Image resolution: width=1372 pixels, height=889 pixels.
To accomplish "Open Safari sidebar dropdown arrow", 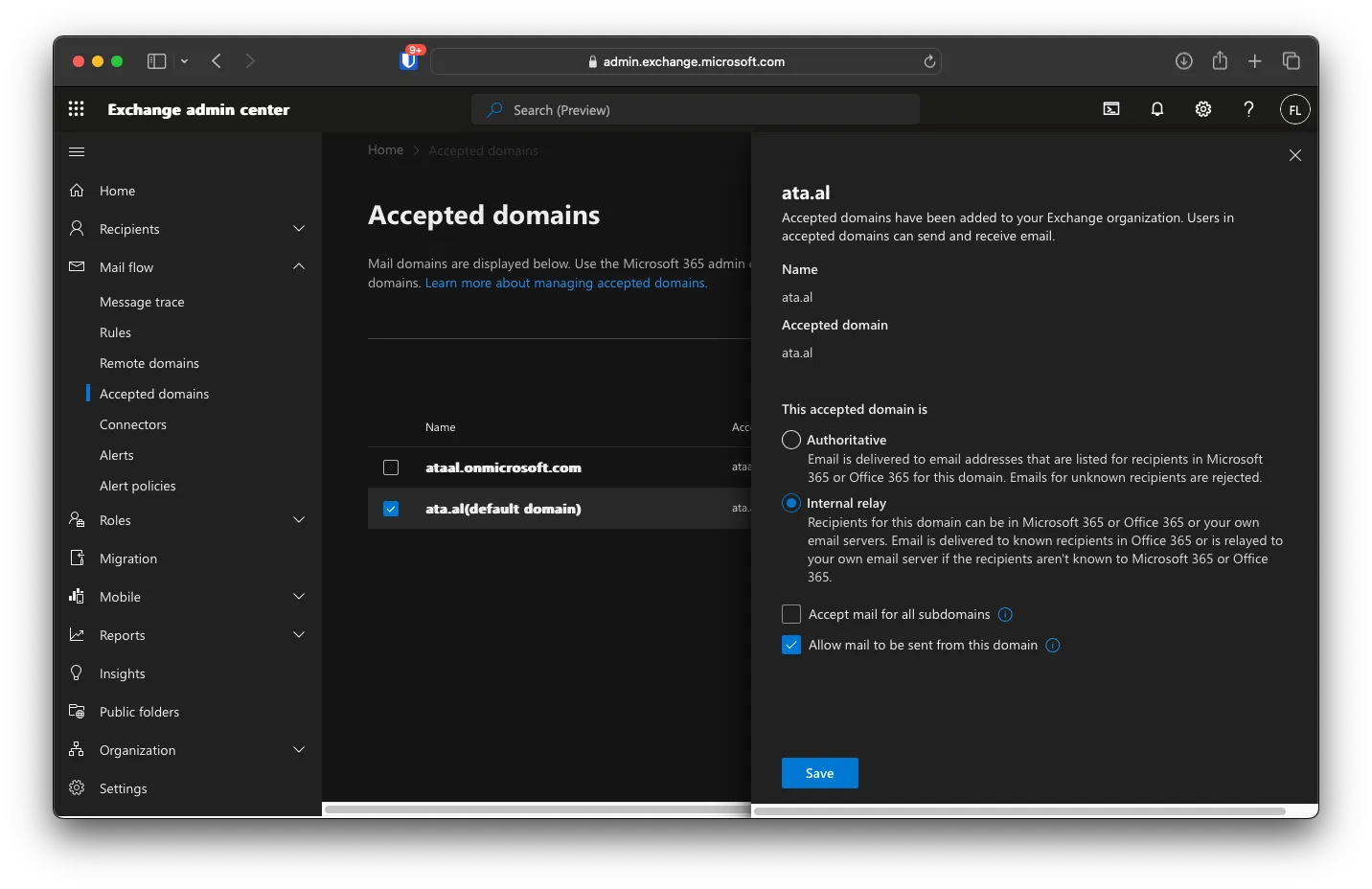I will coord(184,61).
